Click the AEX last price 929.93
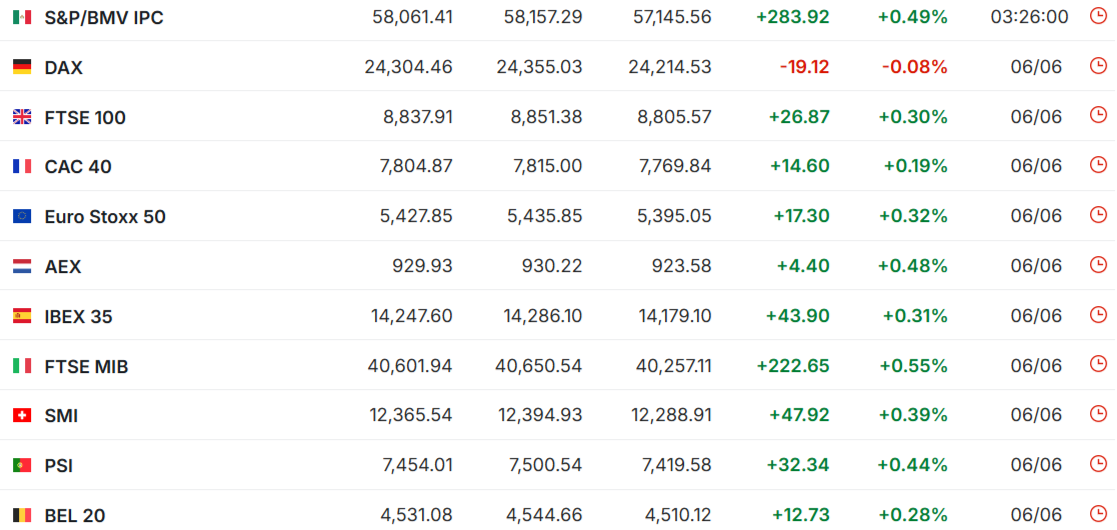 click(x=422, y=266)
